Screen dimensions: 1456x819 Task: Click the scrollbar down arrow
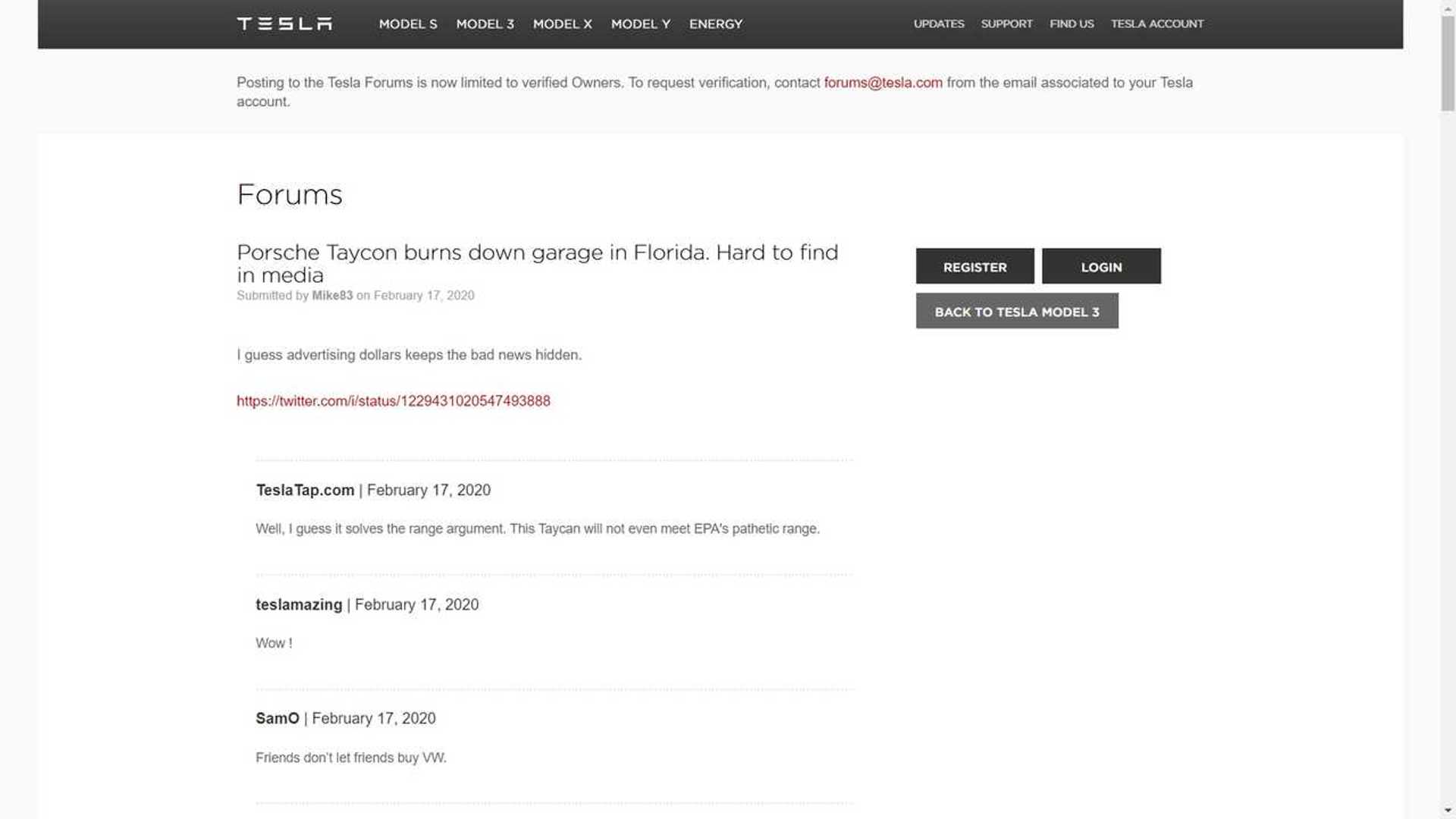click(1448, 811)
